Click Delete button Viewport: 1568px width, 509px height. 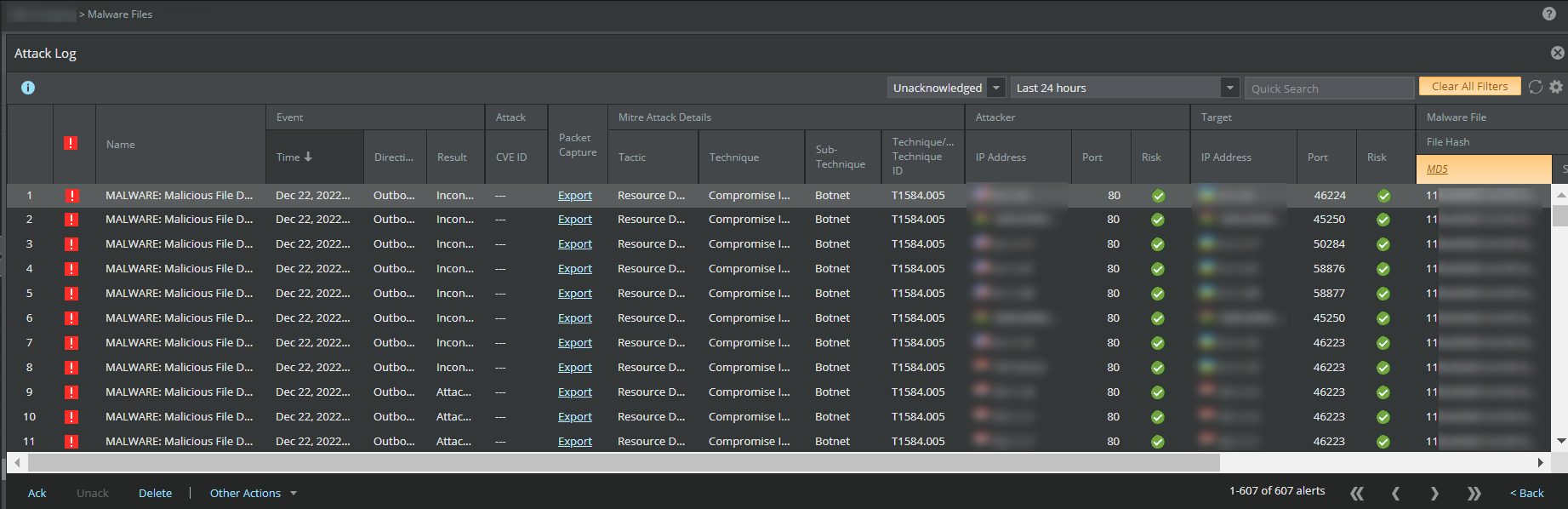click(x=155, y=493)
